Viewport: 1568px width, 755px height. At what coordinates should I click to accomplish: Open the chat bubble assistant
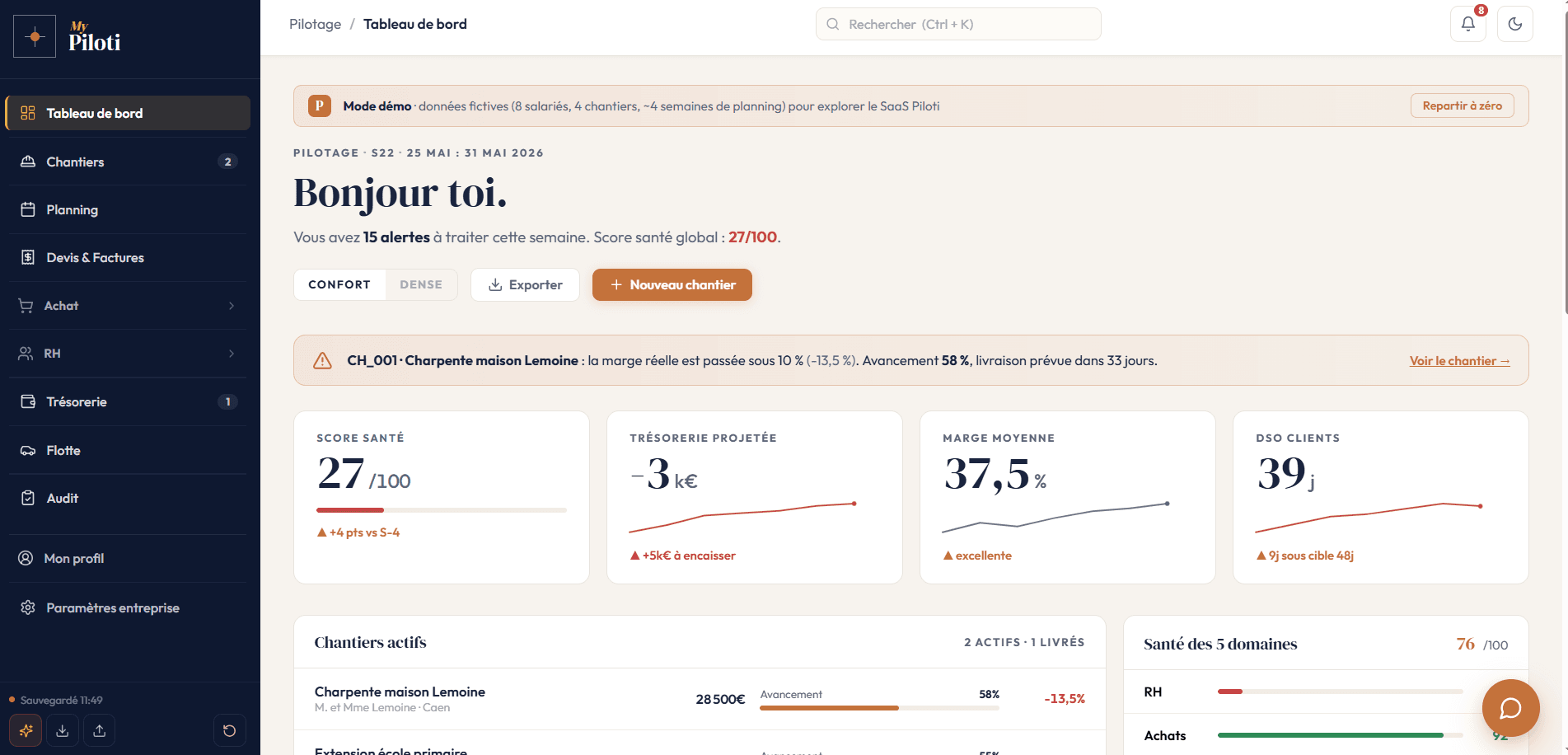click(x=1510, y=708)
